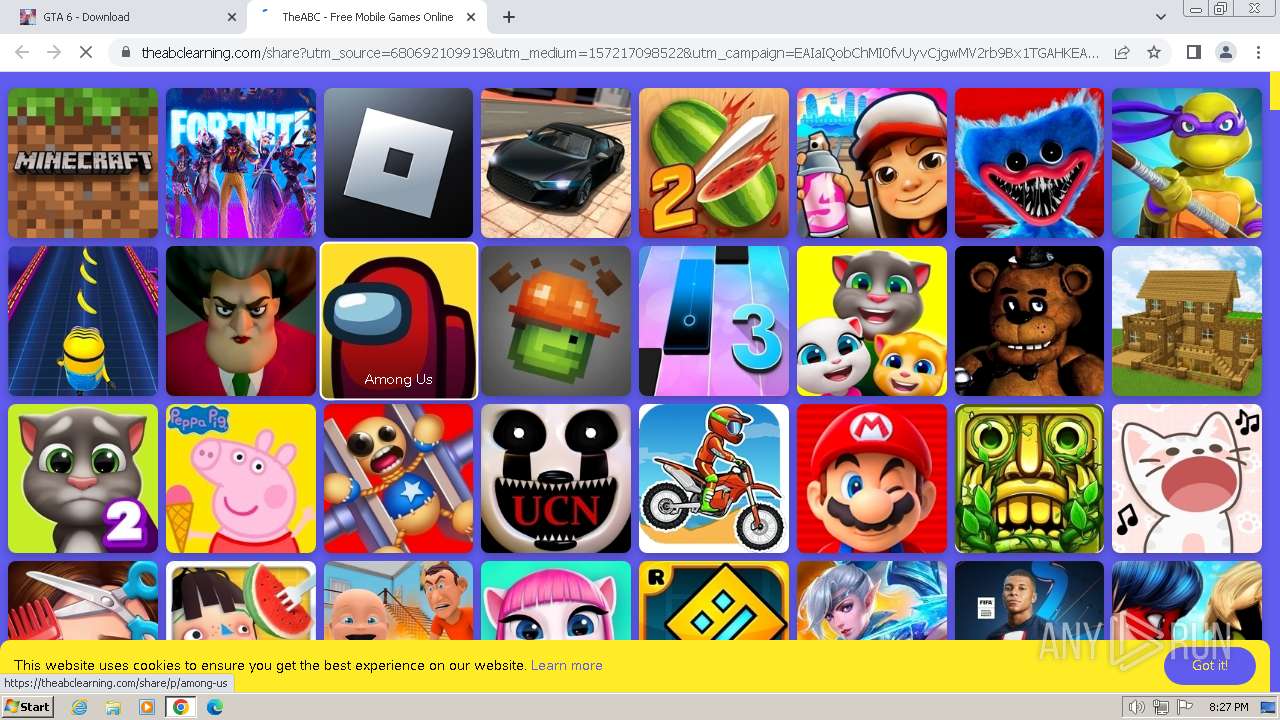Open the FIFA soccer game tile

pos(1029,600)
